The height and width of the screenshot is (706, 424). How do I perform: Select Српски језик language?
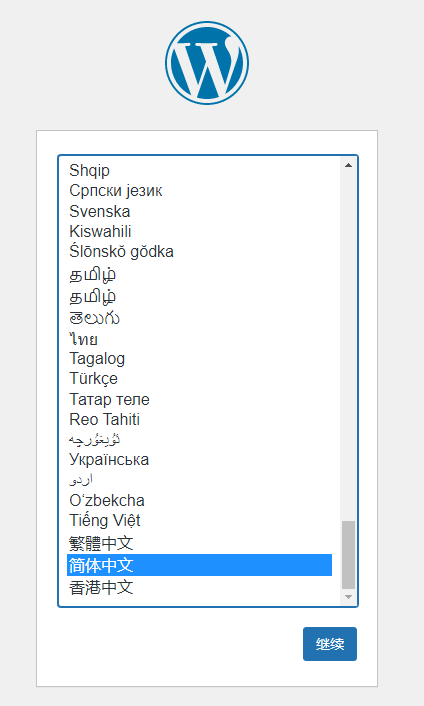pos(199,191)
